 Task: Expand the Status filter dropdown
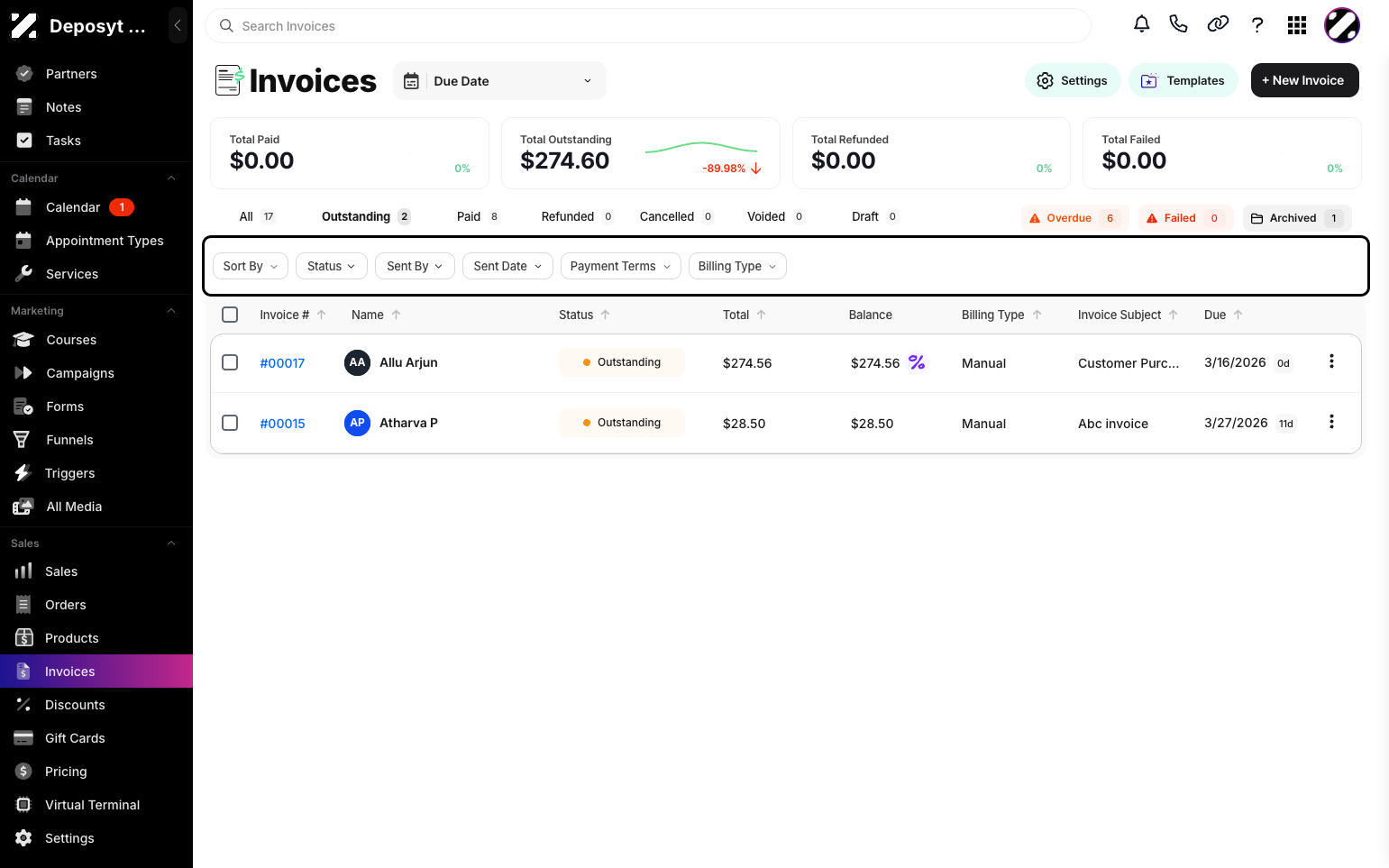(x=331, y=266)
